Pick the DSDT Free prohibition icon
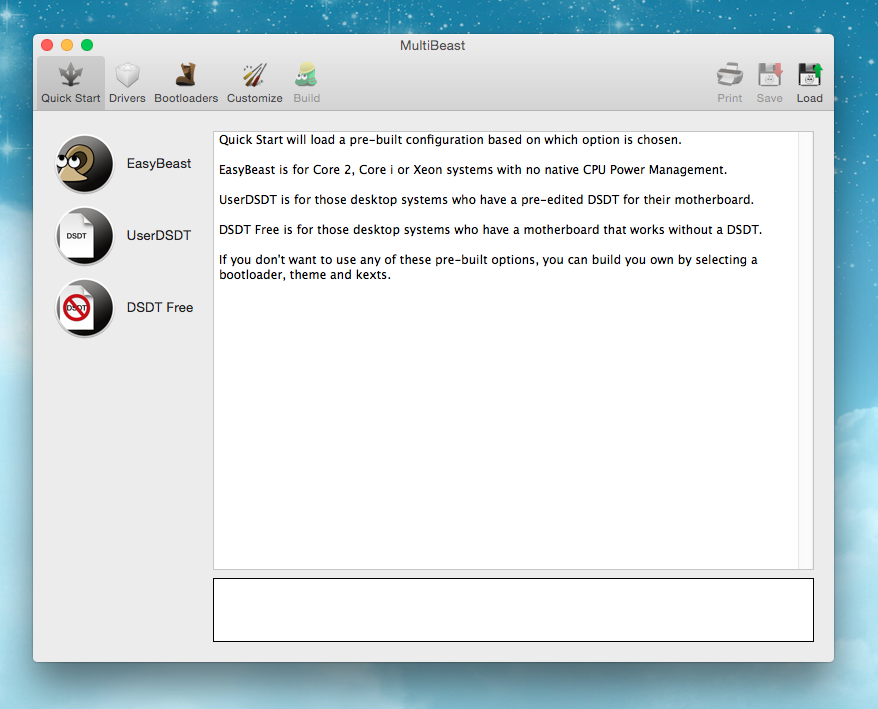 tap(84, 308)
